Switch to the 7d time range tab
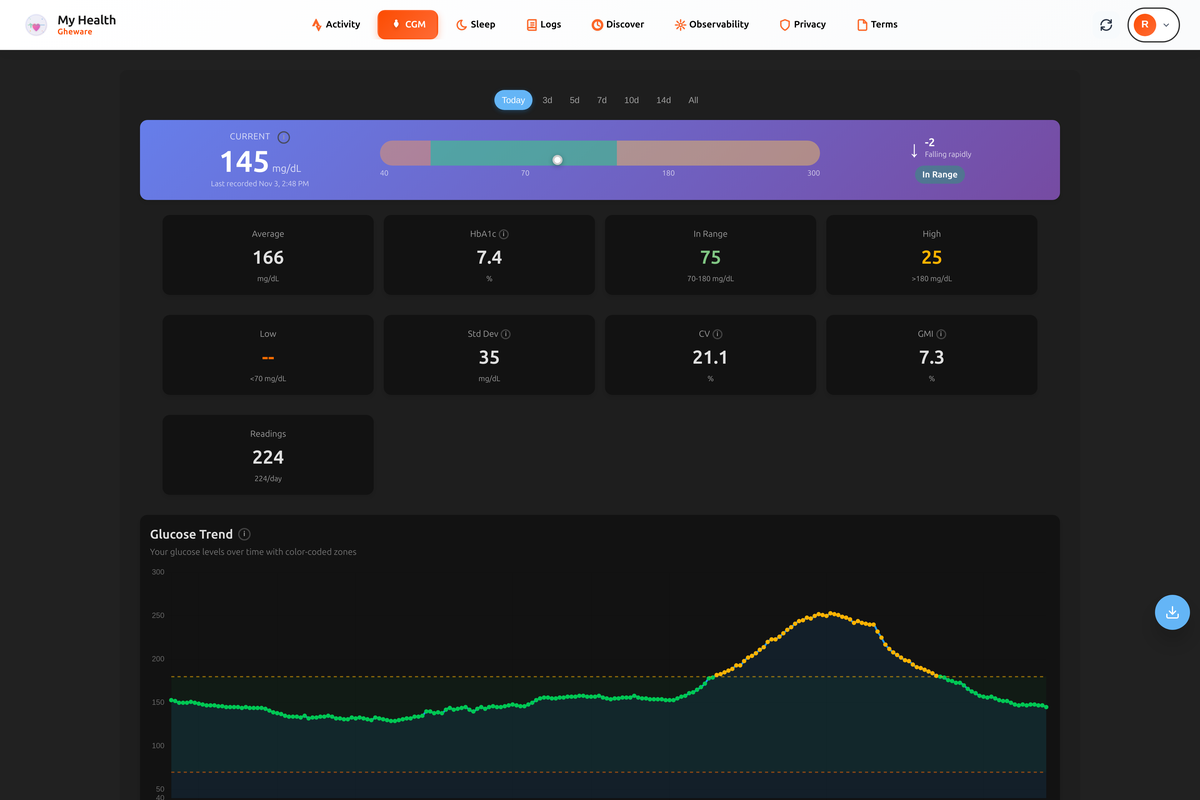 (601, 100)
